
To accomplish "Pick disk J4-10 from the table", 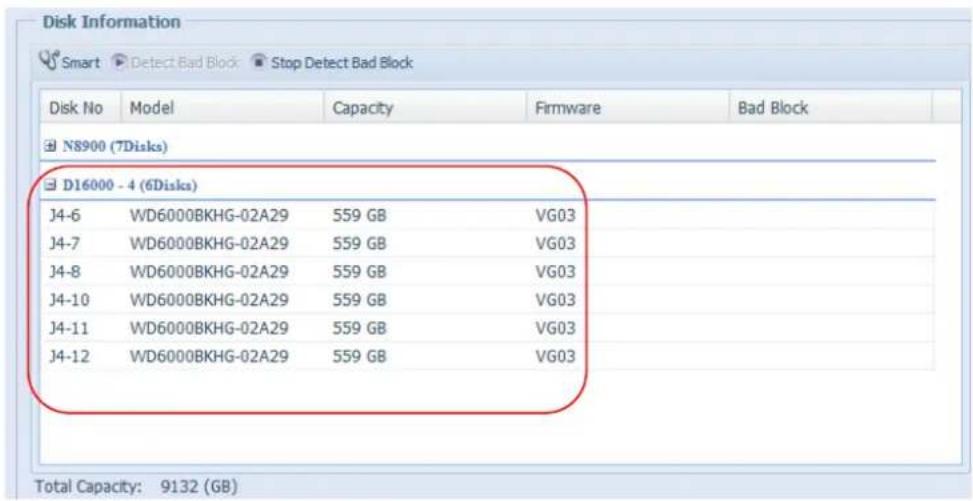I will tap(68, 299).
